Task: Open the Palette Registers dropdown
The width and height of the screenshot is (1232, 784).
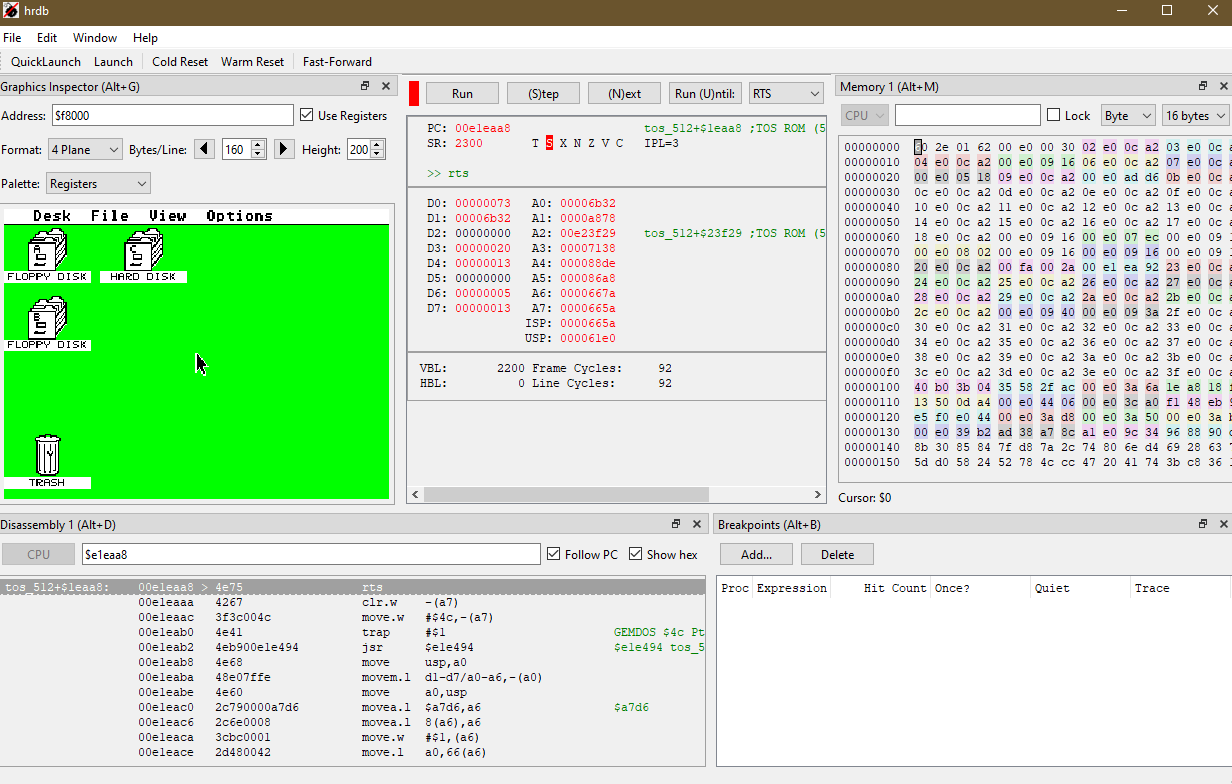Action: coord(99,184)
